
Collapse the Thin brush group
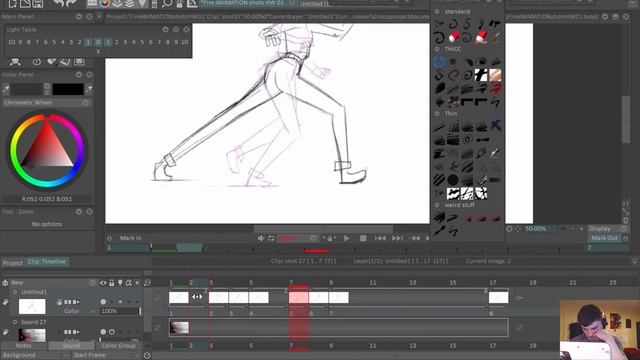click(x=437, y=113)
